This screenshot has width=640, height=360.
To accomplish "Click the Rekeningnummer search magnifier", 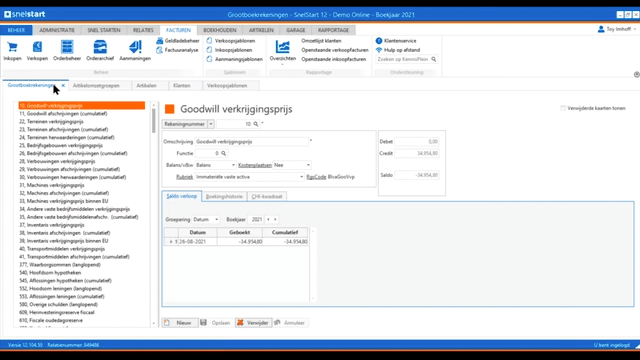I will point(256,124).
